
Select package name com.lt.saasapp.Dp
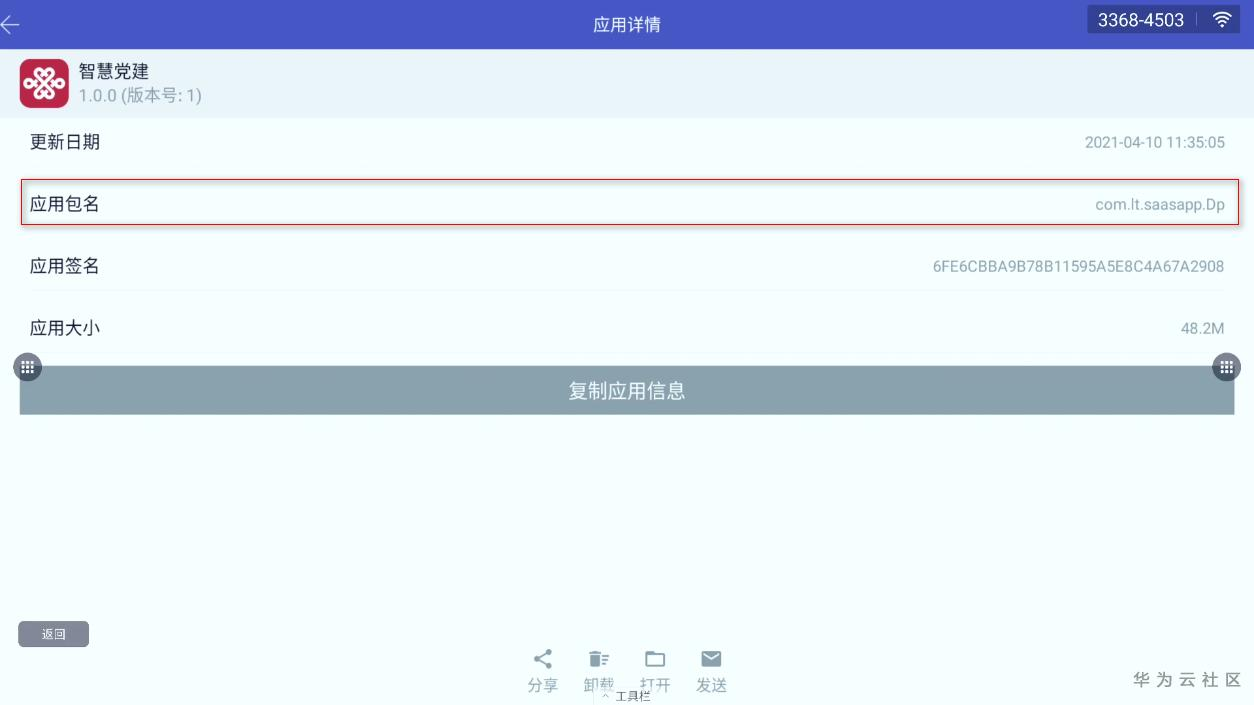[x=1160, y=205]
